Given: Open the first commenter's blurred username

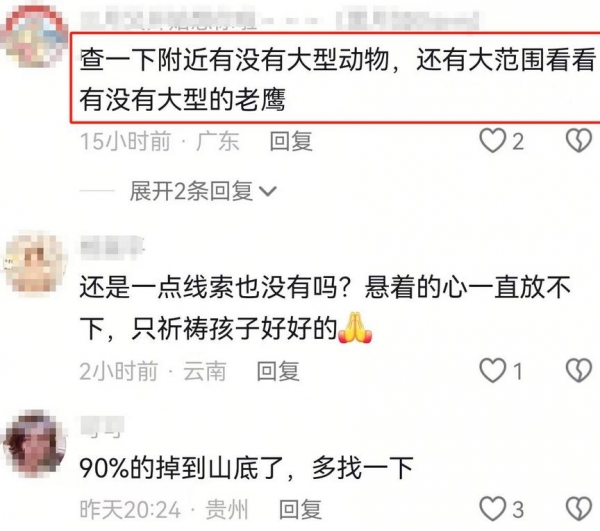Looking at the screenshot, I should coord(279,20).
